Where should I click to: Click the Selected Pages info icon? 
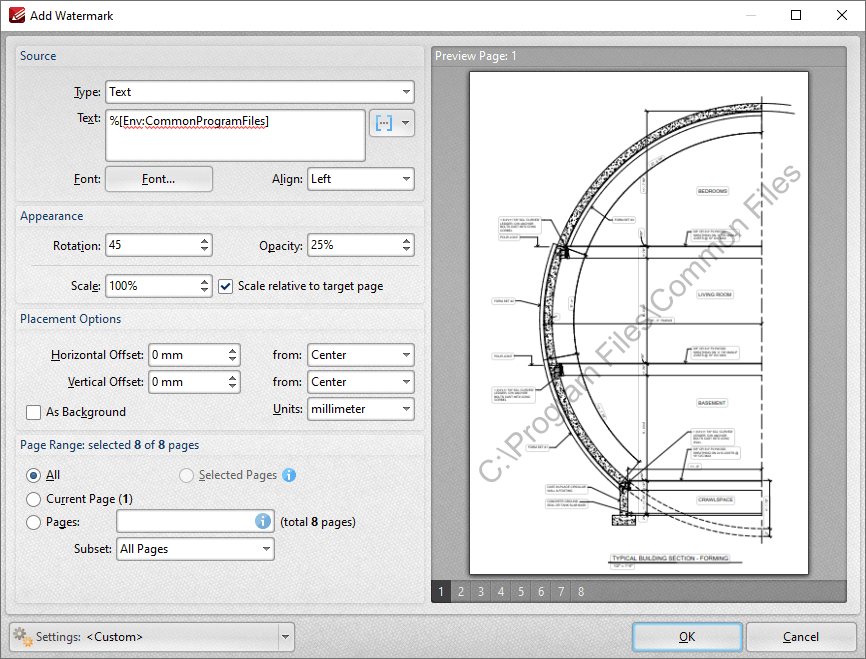coord(289,475)
